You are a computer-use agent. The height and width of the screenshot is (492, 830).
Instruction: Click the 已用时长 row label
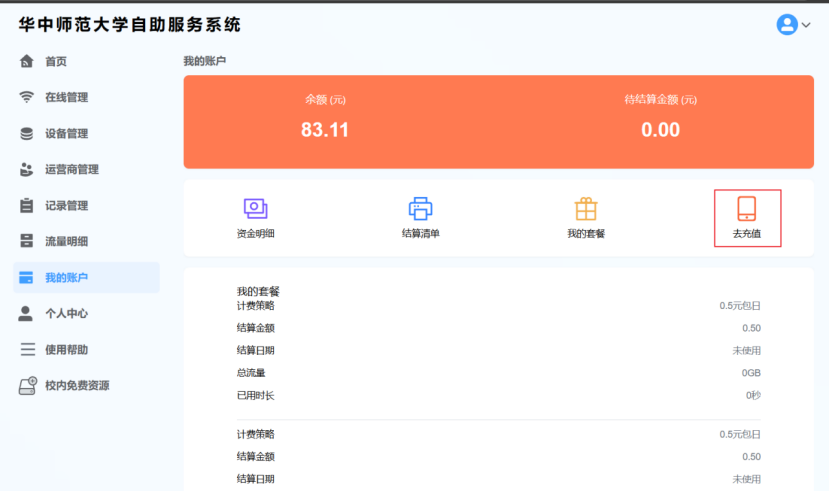click(256, 396)
